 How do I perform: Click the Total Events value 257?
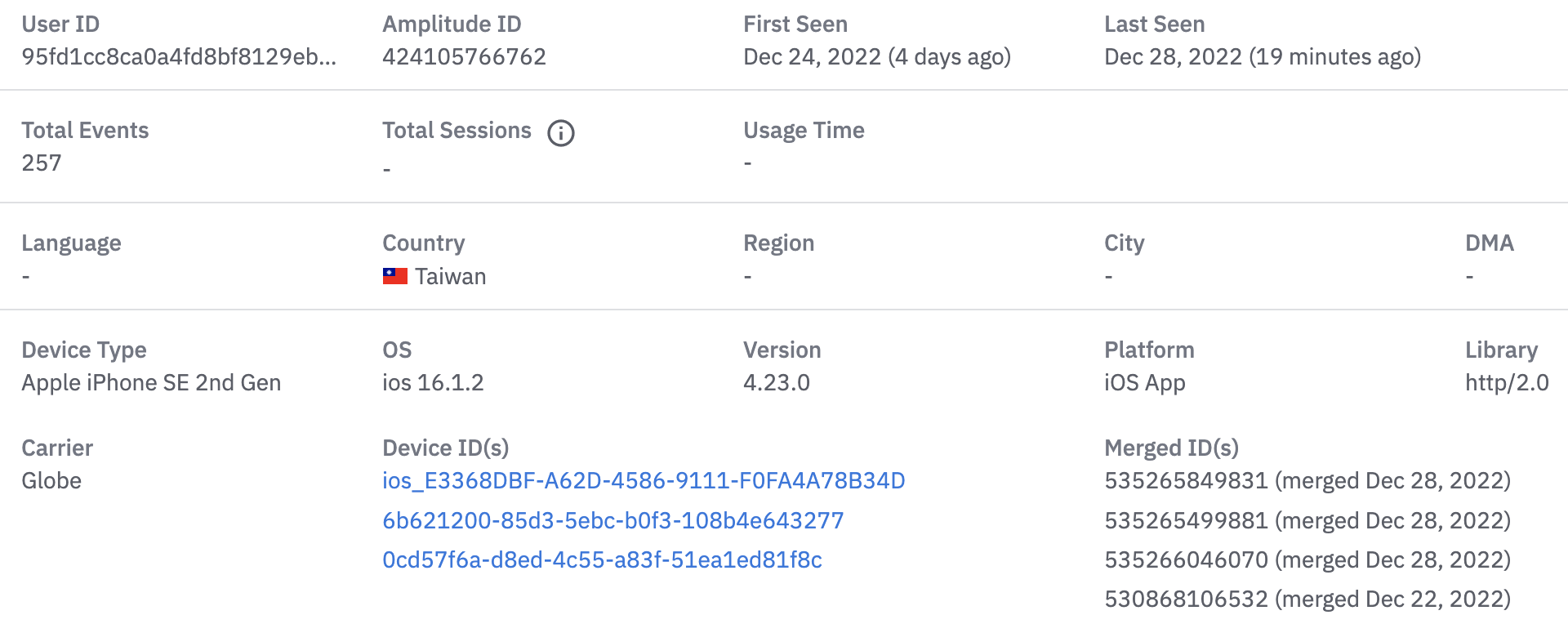pyautogui.click(x=42, y=163)
